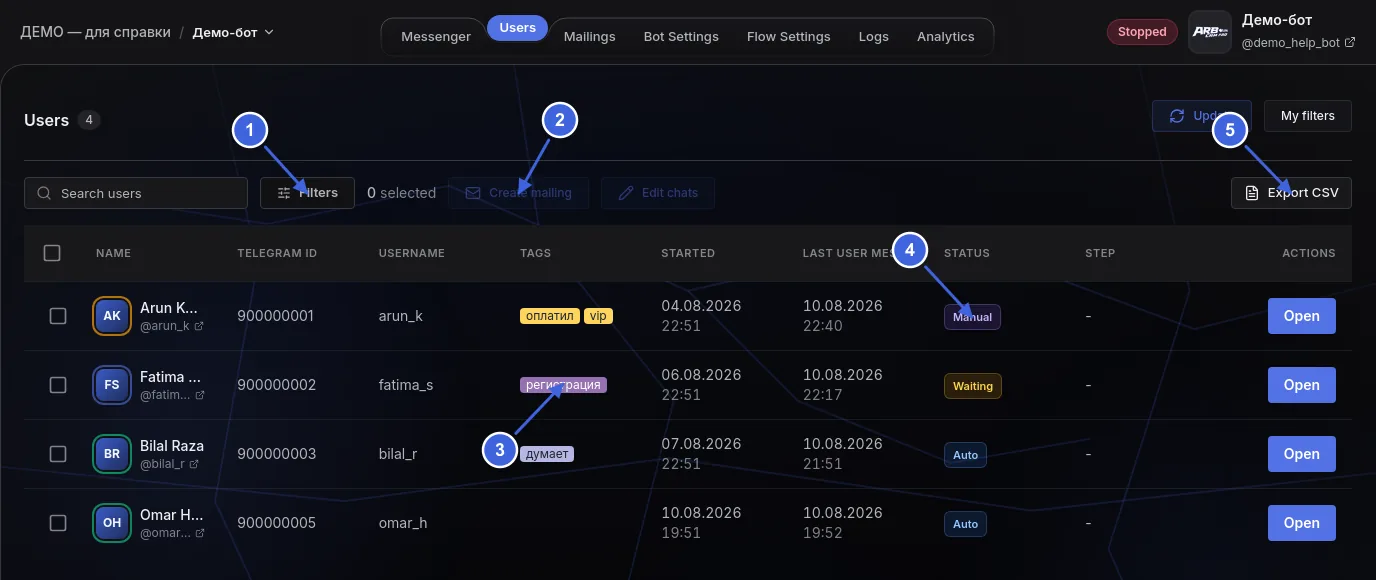Switch to the Messenger tab
Image resolution: width=1376 pixels, height=580 pixels.
436,37
